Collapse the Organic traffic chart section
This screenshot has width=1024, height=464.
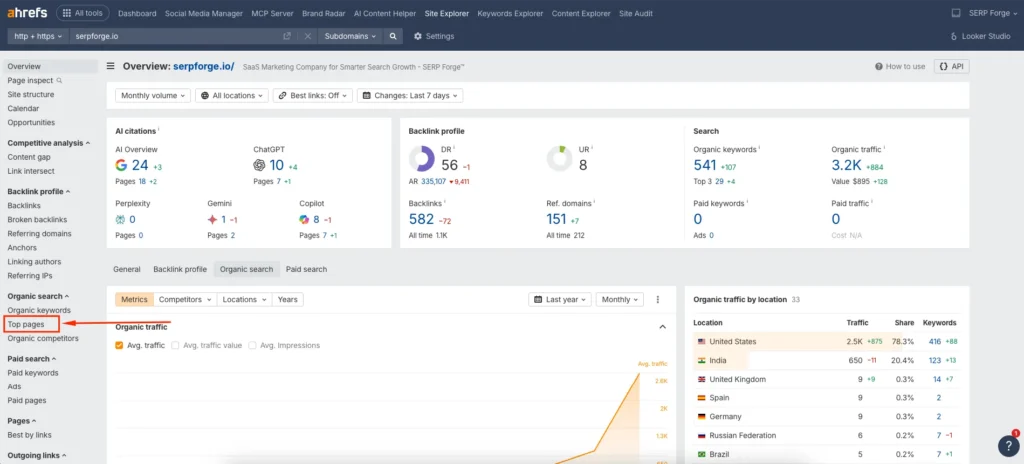point(661,327)
